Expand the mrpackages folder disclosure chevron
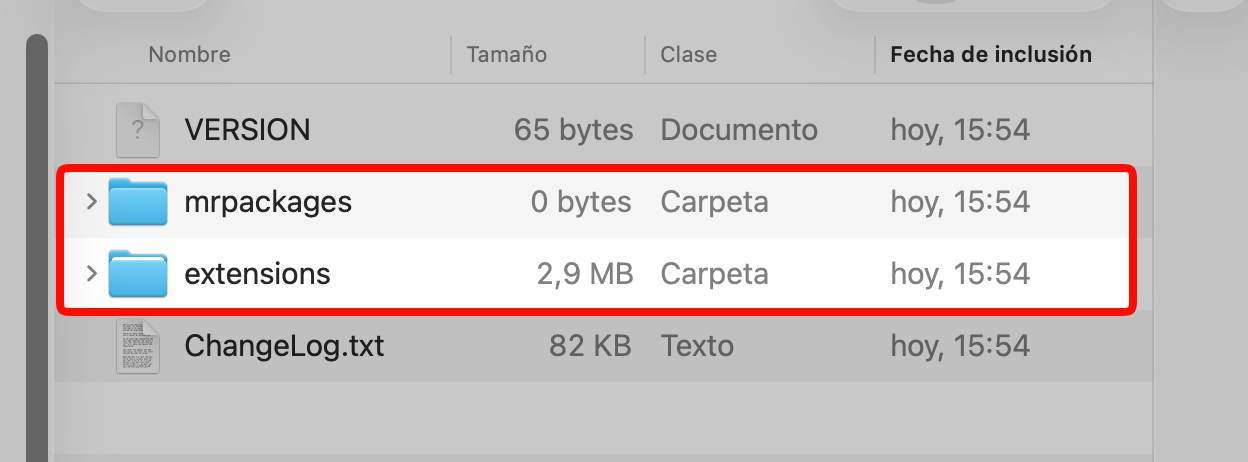Image resolution: width=1248 pixels, height=462 pixels. tap(91, 202)
